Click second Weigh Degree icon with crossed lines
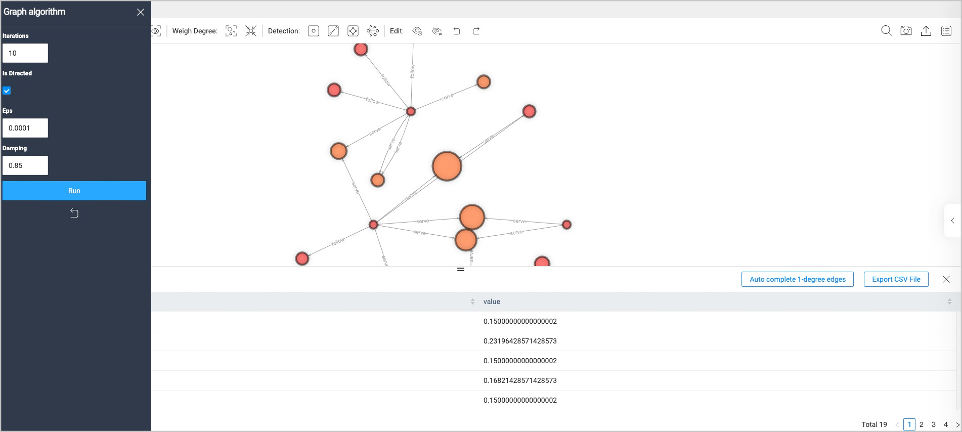The width and height of the screenshot is (962, 432). [250, 31]
